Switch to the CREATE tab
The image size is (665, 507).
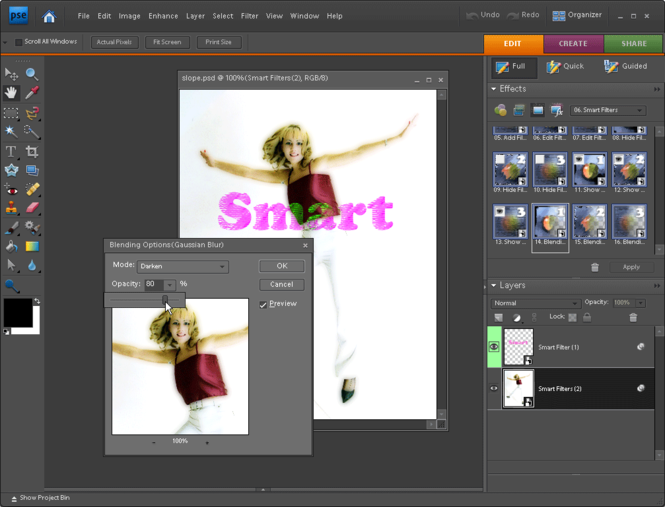coord(573,43)
